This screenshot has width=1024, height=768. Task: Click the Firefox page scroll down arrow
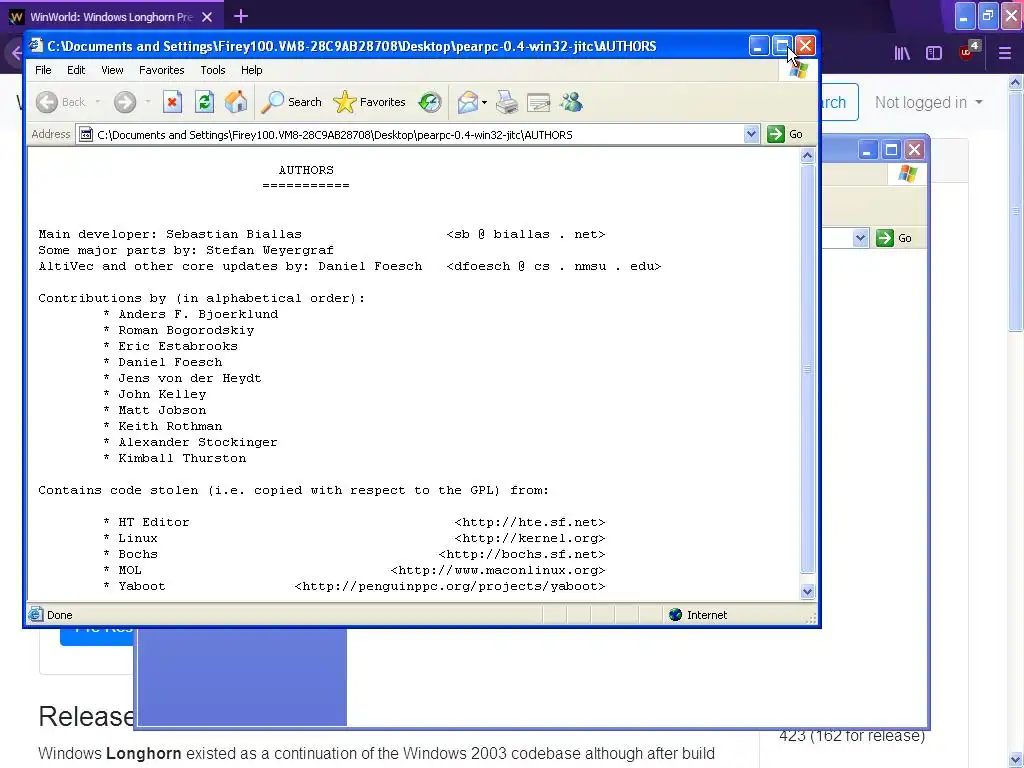click(1015, 760)
